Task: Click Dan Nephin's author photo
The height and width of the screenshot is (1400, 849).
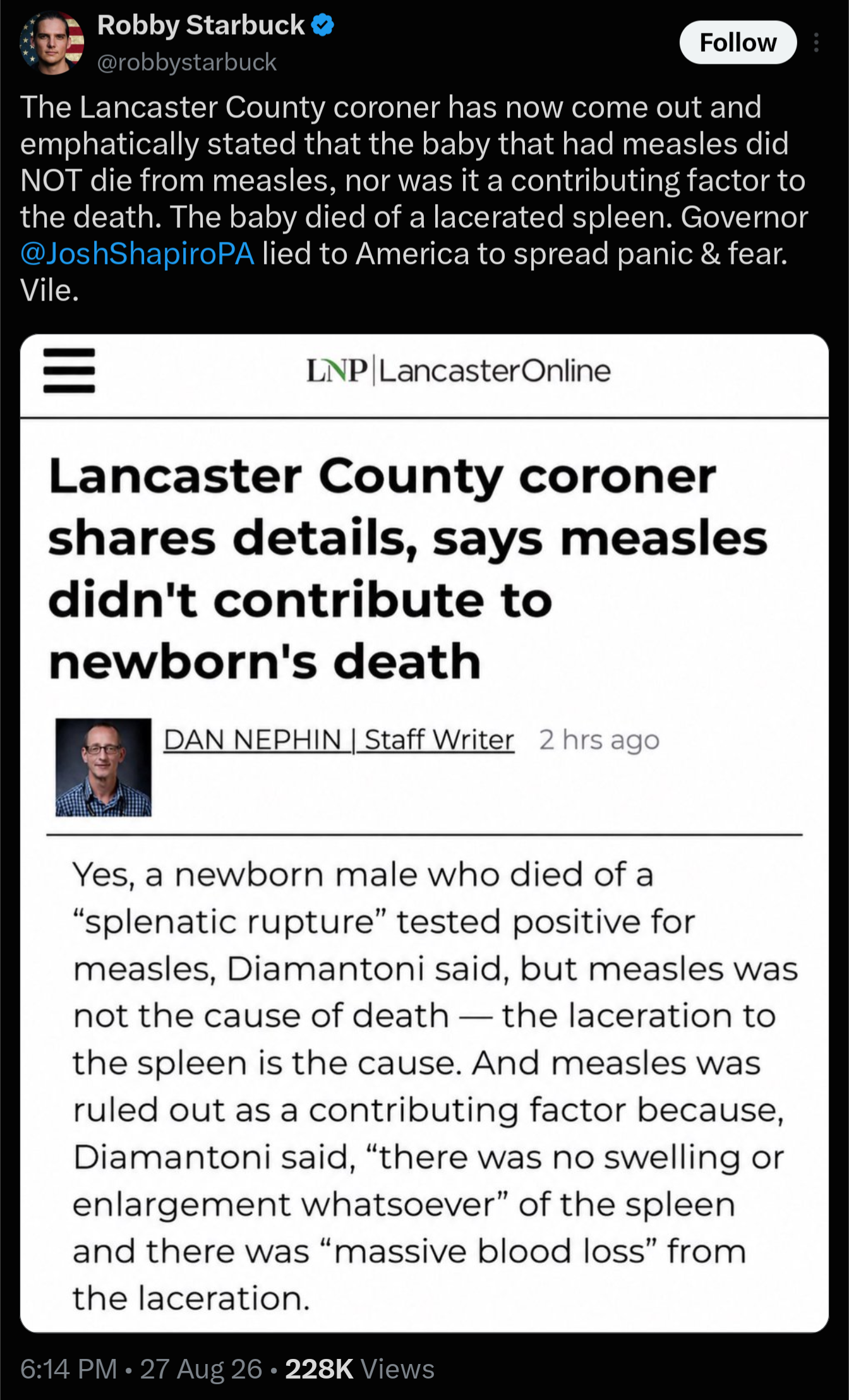Action: [104, 767]
